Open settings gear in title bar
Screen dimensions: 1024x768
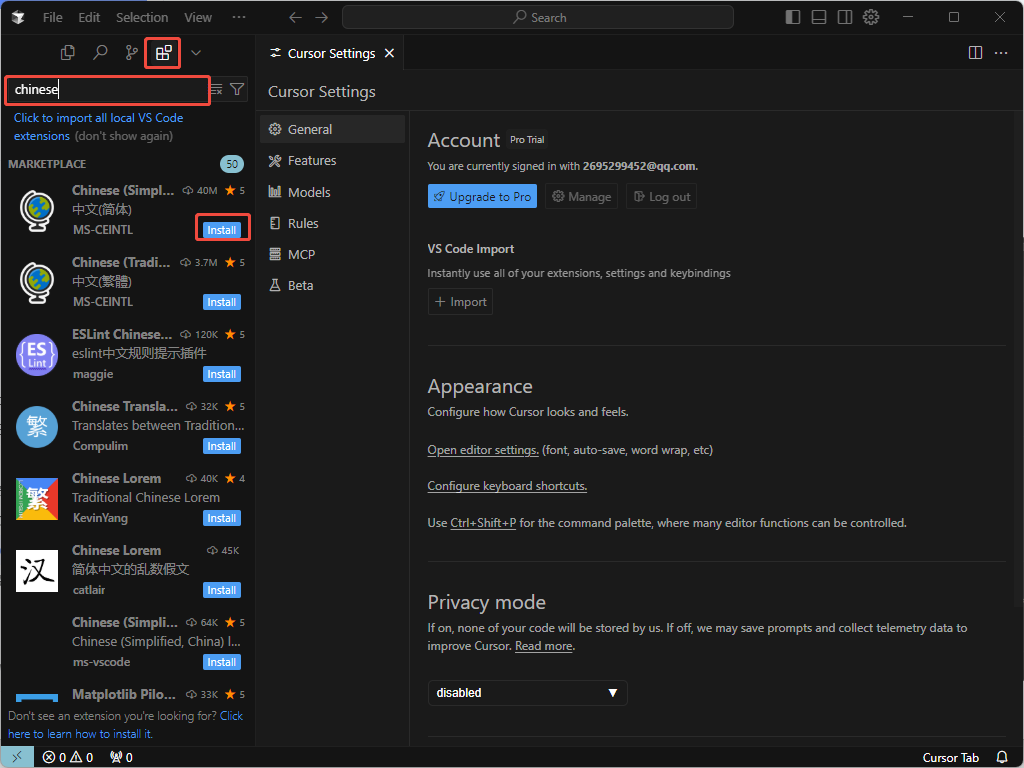pyautogui.click(x=871, y=17)
